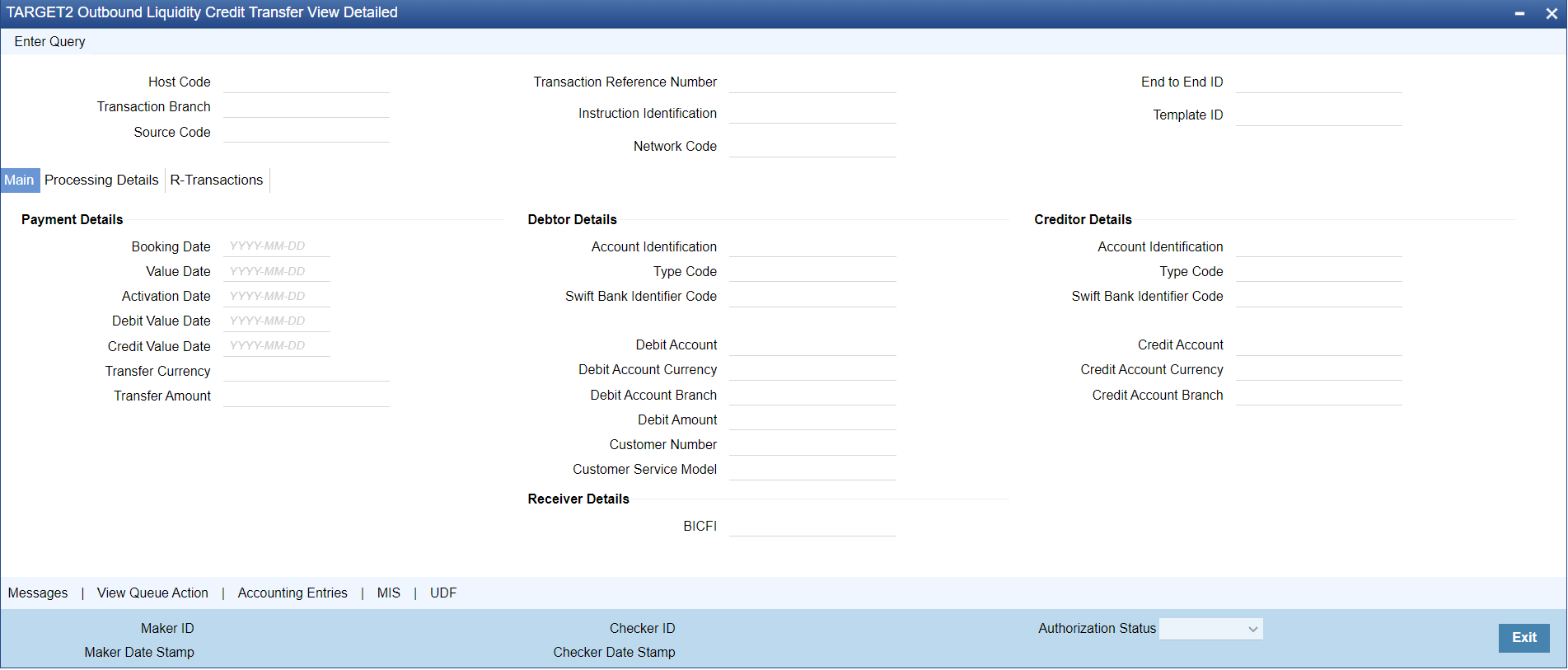Click Enter Query in the toolbar
The width and height of the screenshot is (1568, 670).
49,41
